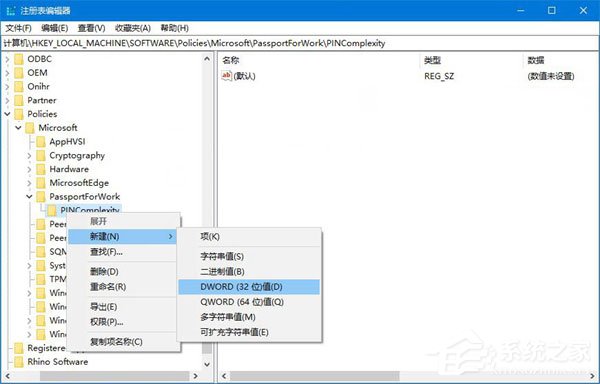Viewport: 600px width, 384px height.
Task: Choose 重命名(R) in the context menu
Action: (123, 287)
